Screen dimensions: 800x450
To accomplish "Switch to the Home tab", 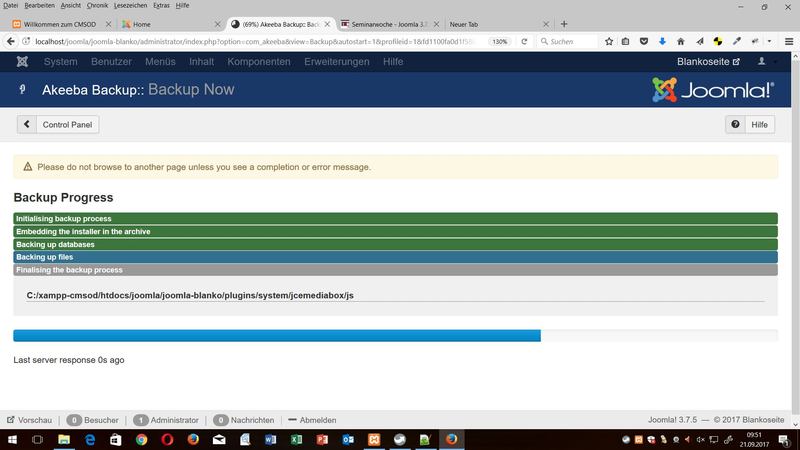I will coord(171,24).
